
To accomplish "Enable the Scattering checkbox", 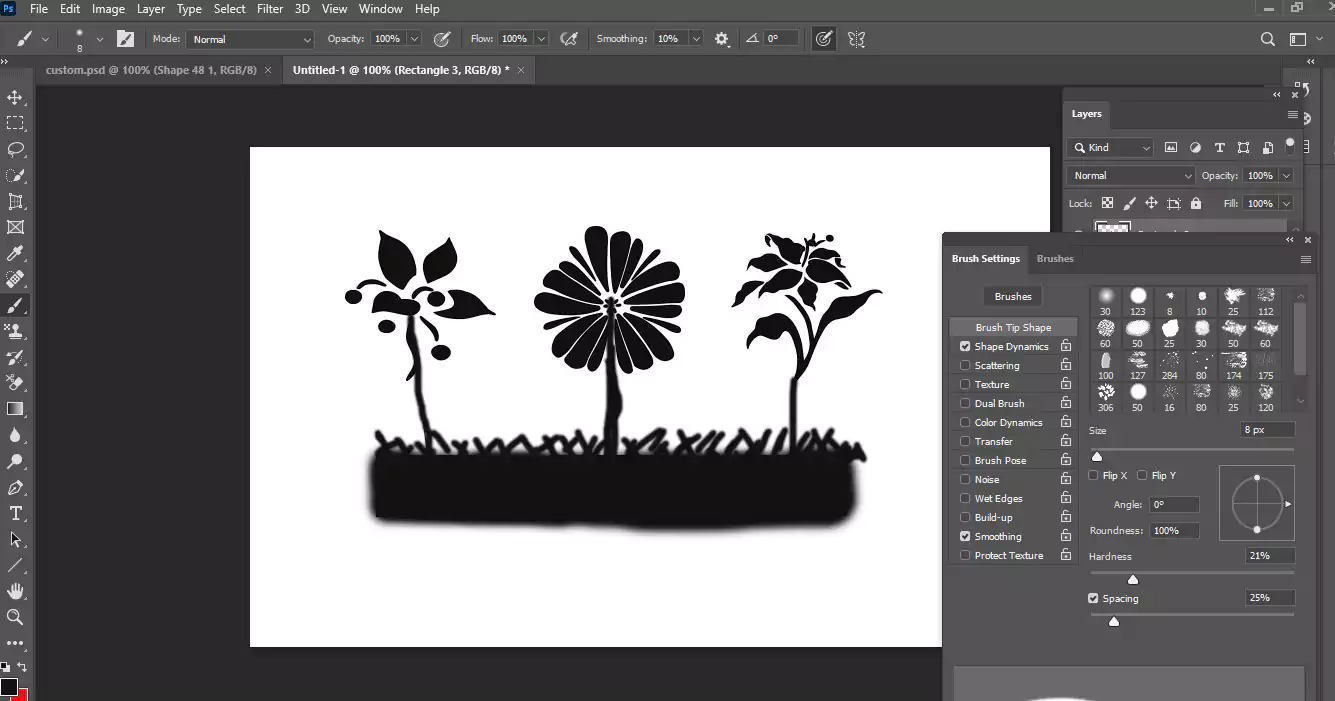I will [x=965, y=366].
